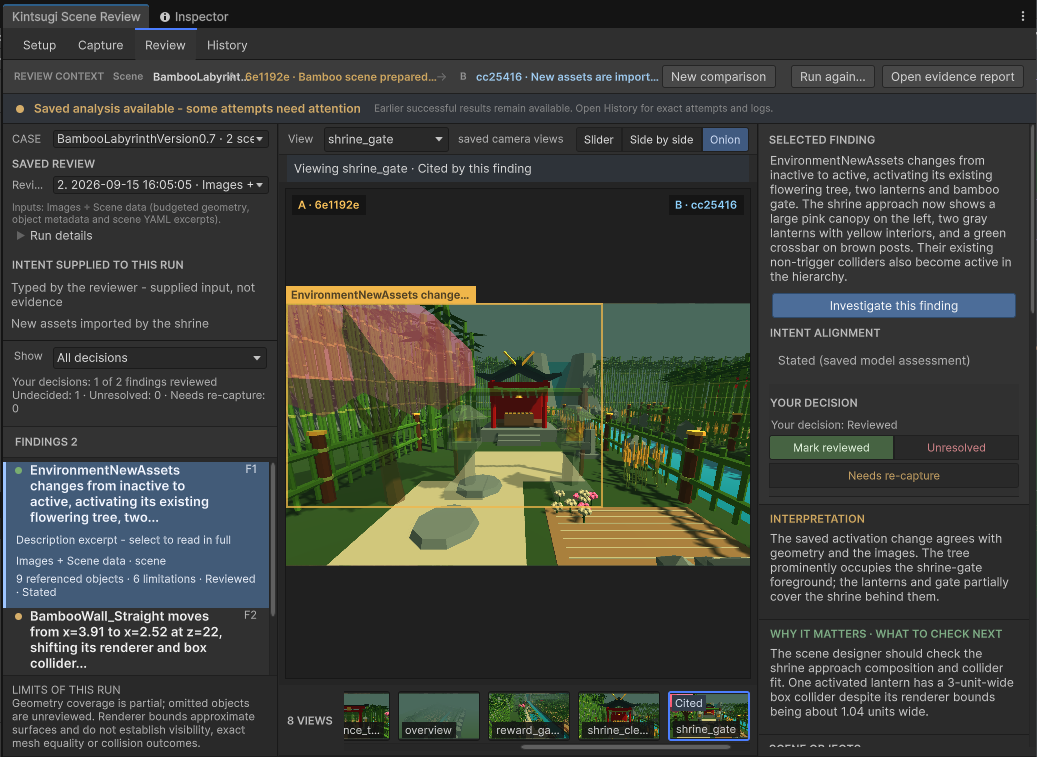This screenshot has width=1037, height=757.
Task: Click the 'Description excerpt - select to read in full' line
Action: (x=123, y=540)
